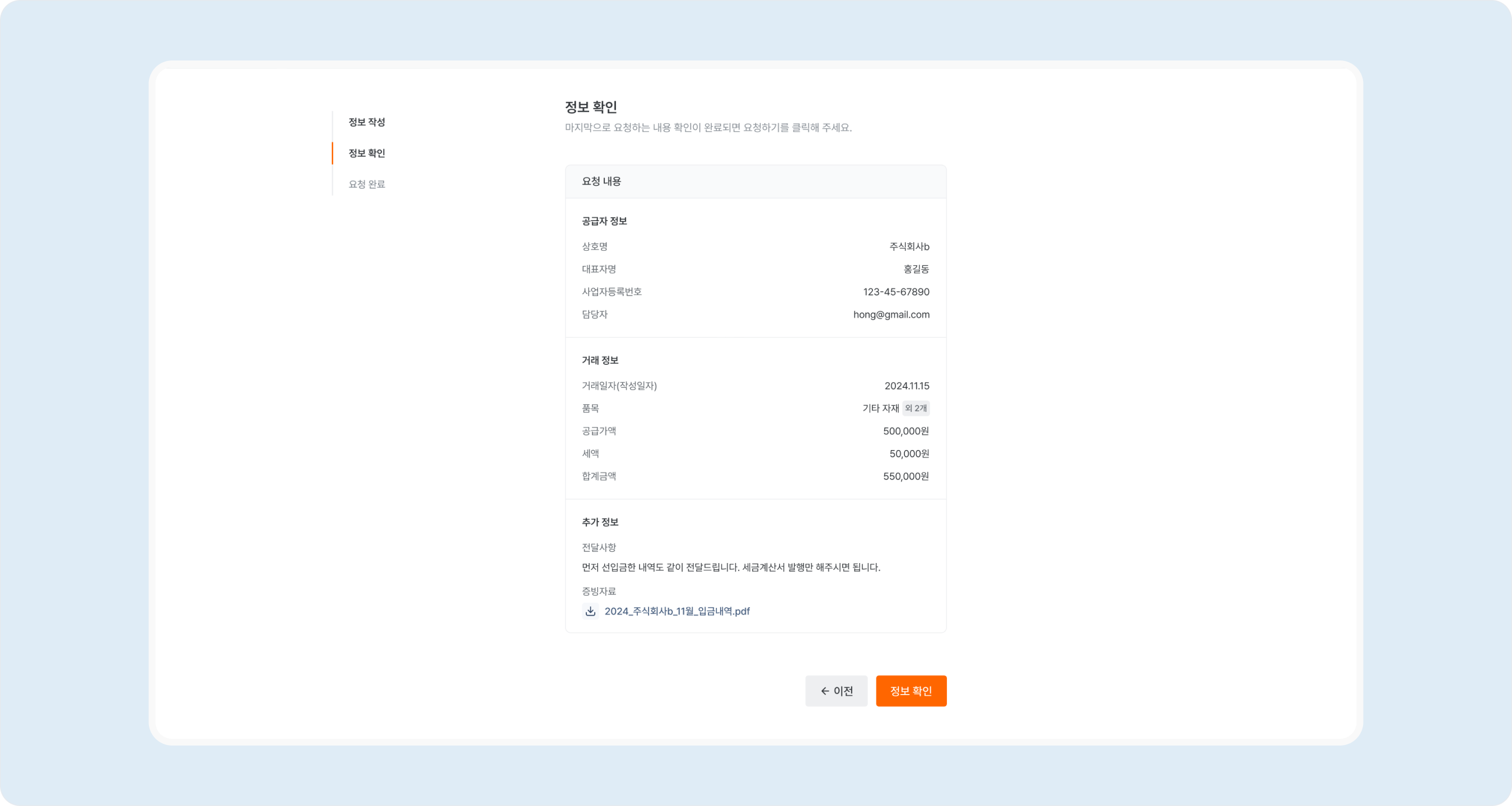Select the 정보 작성 step in the sidebar
This screenshot has width=1512, height=806.
[366, 122]
